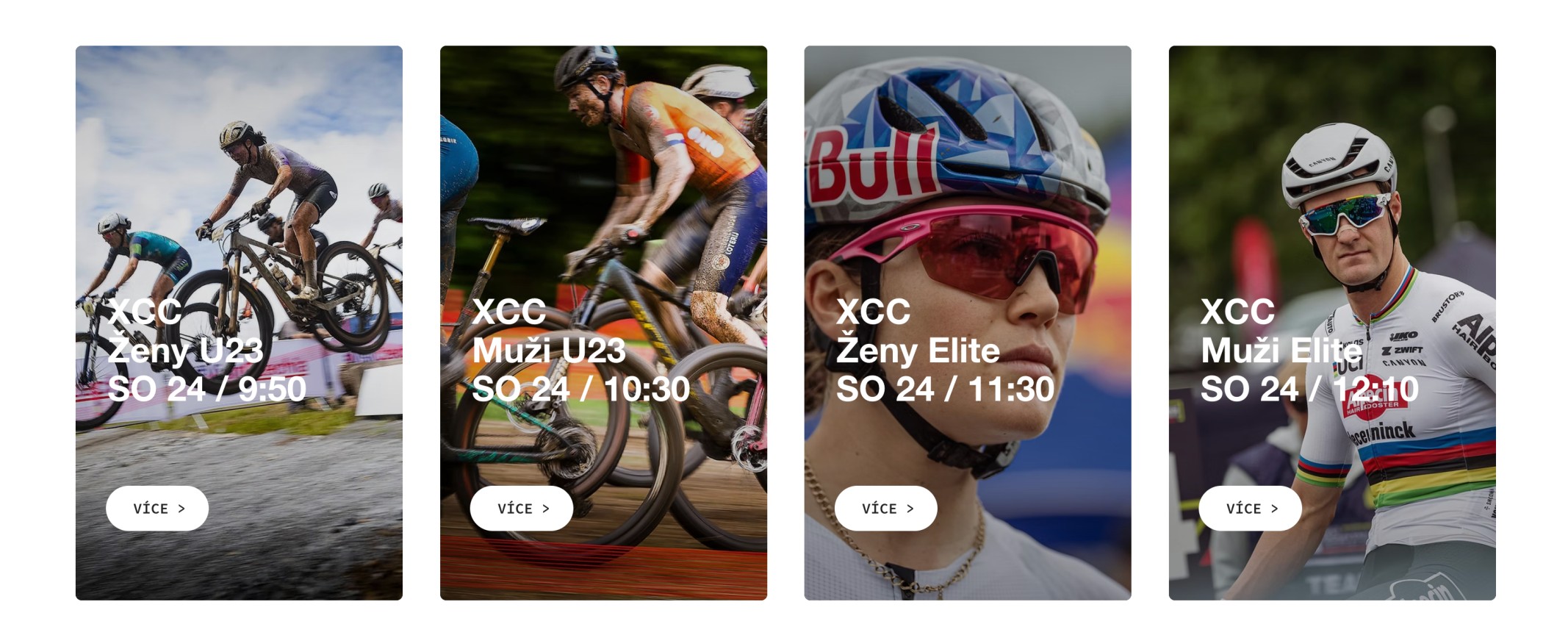Click the VÍCE button on Muži U23 card
1568x624 pixels.
[522, 508]
